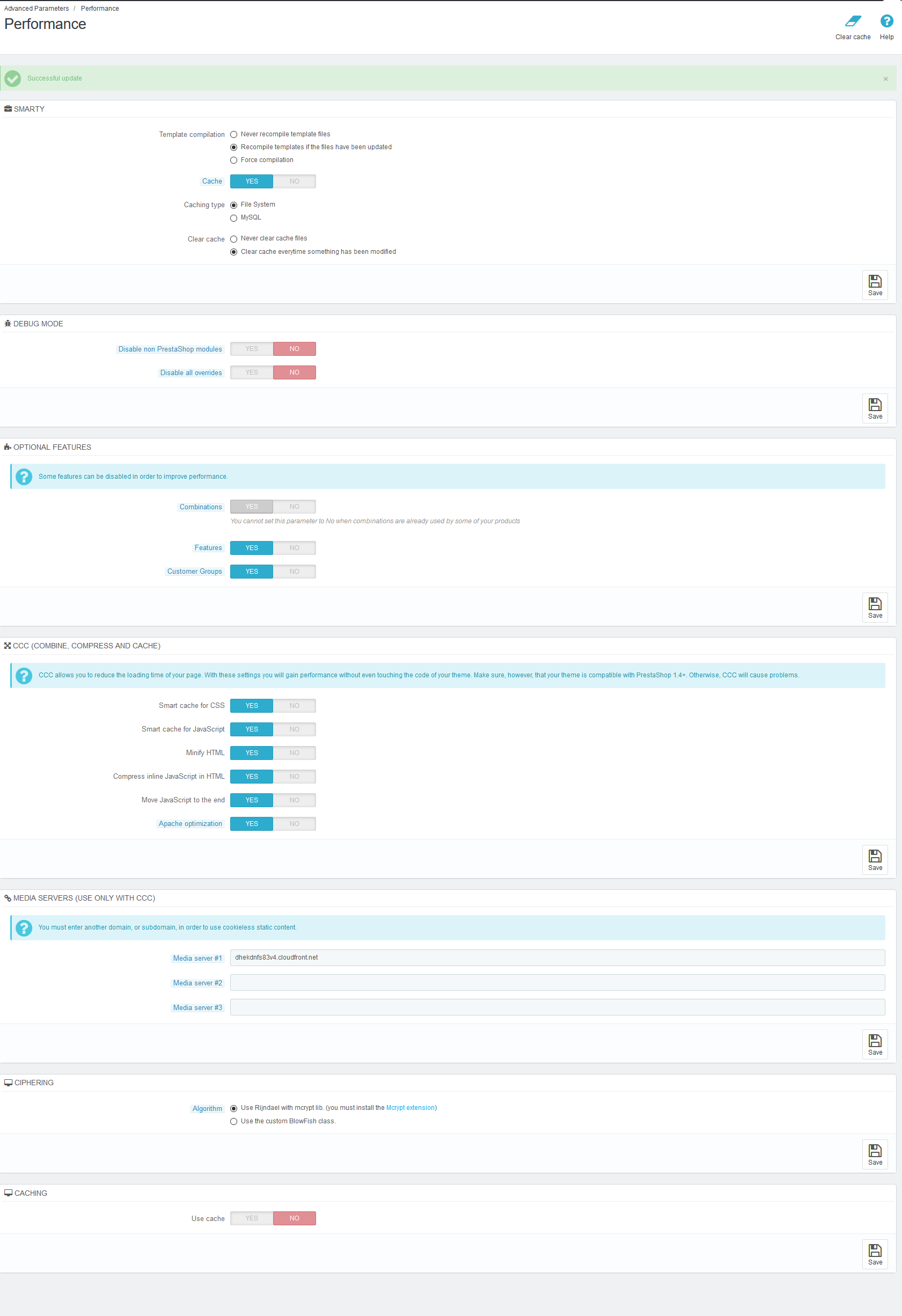Click the Media Servers info icon

24,927
